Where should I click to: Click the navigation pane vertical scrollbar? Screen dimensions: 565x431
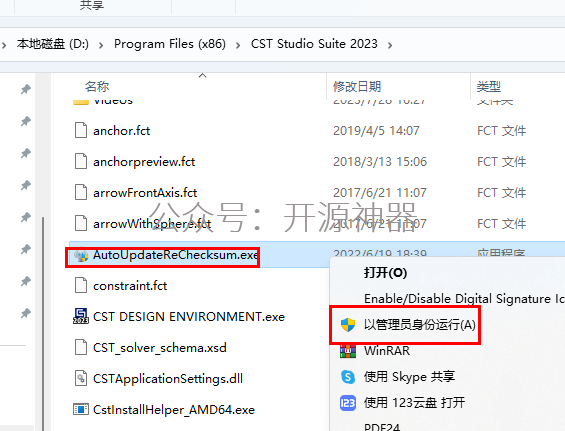pyautogui.click(x=43, y=323)
